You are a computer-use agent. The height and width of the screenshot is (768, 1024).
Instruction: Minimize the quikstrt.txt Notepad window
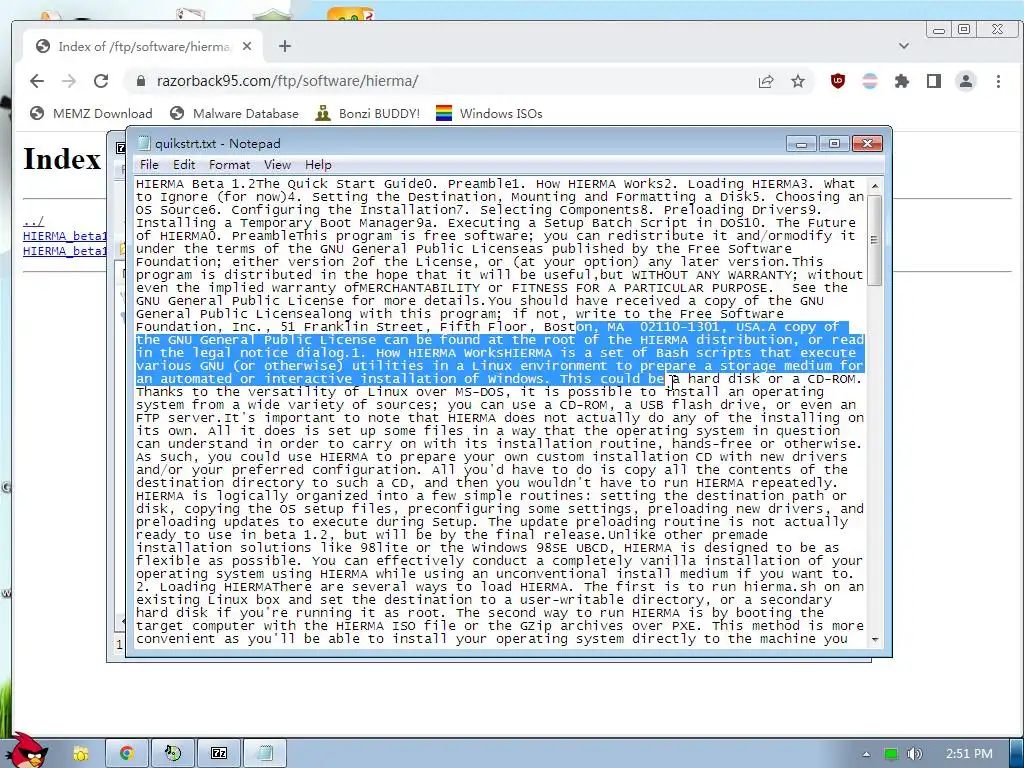[801, 144]
